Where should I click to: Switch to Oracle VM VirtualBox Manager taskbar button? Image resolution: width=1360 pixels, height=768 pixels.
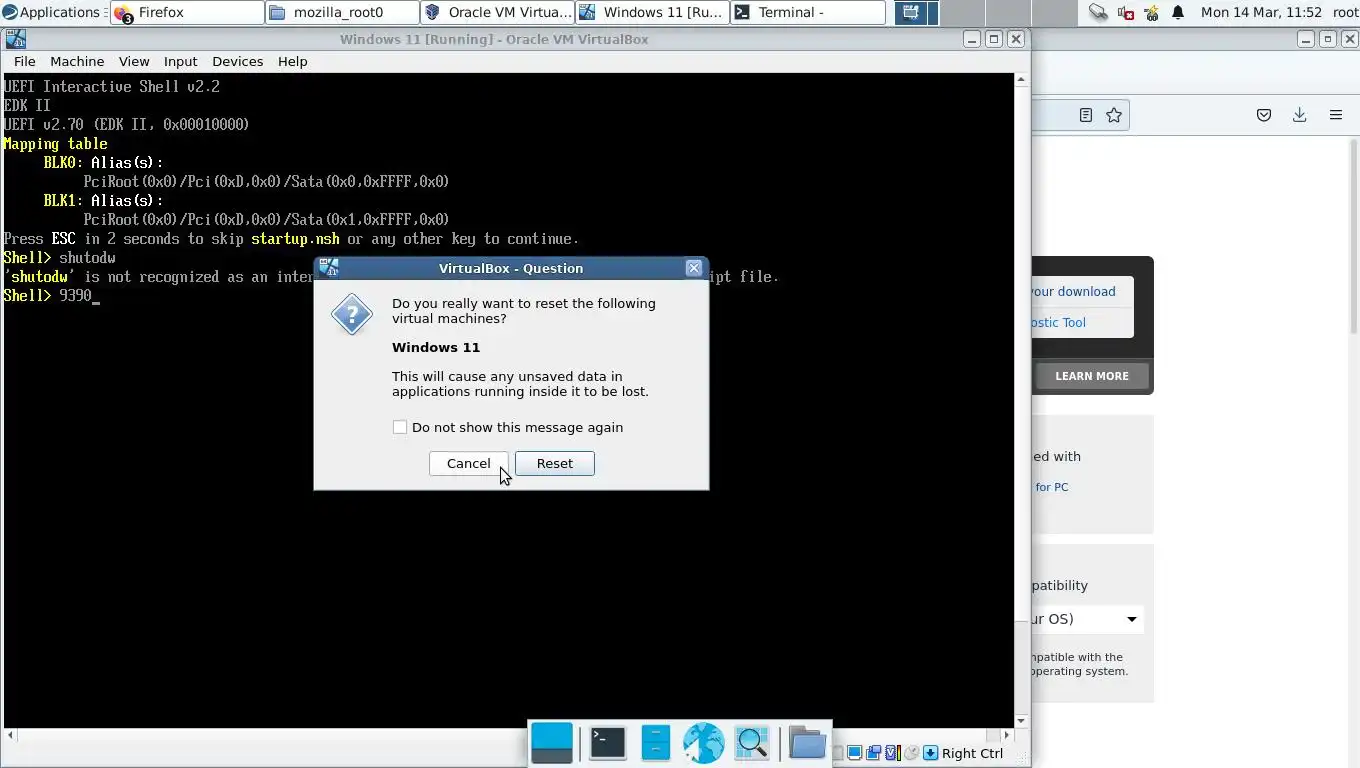[x=497, y=12]
